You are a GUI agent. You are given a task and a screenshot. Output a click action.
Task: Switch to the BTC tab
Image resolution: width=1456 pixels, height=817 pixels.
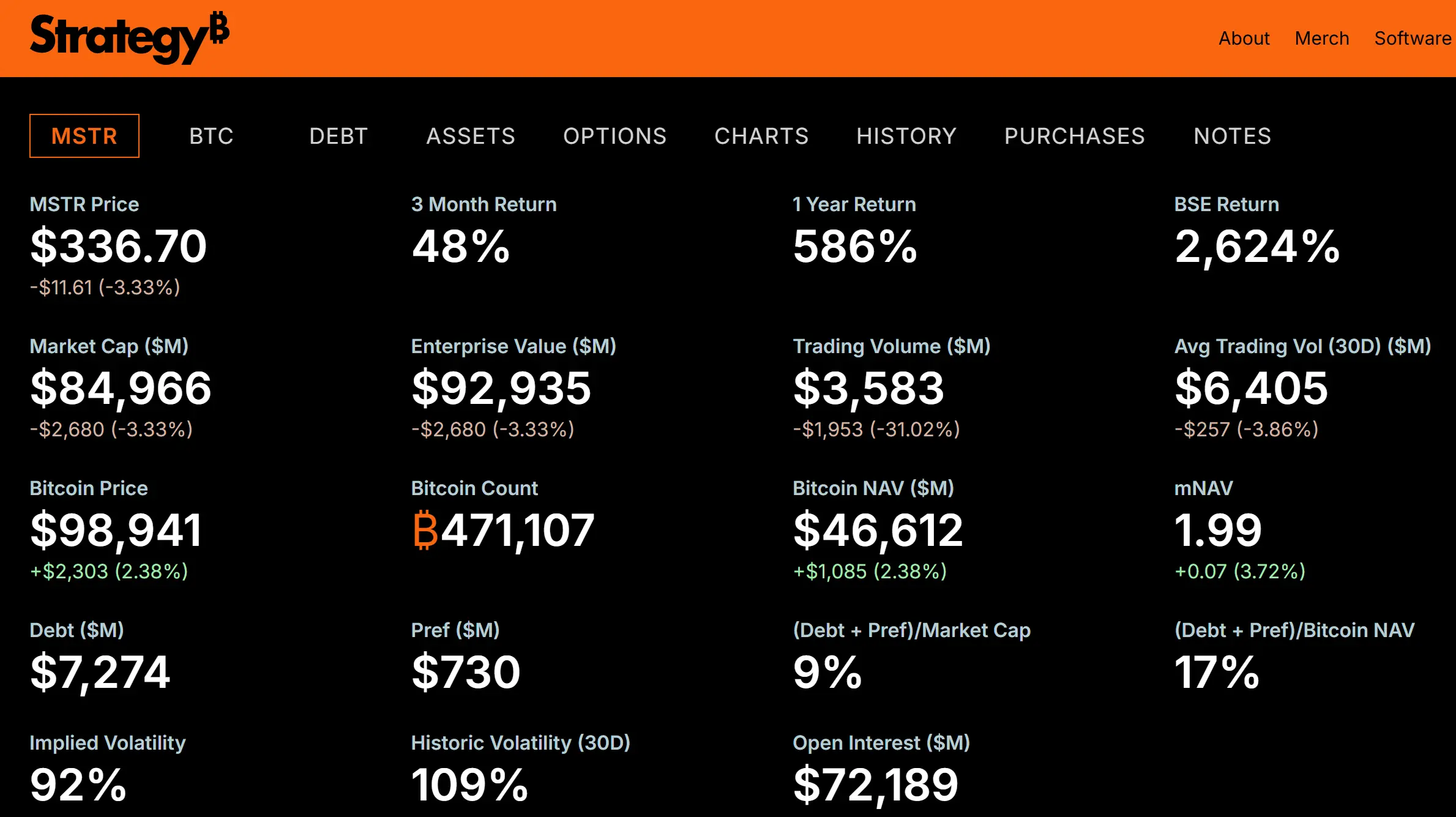[211, 136]
